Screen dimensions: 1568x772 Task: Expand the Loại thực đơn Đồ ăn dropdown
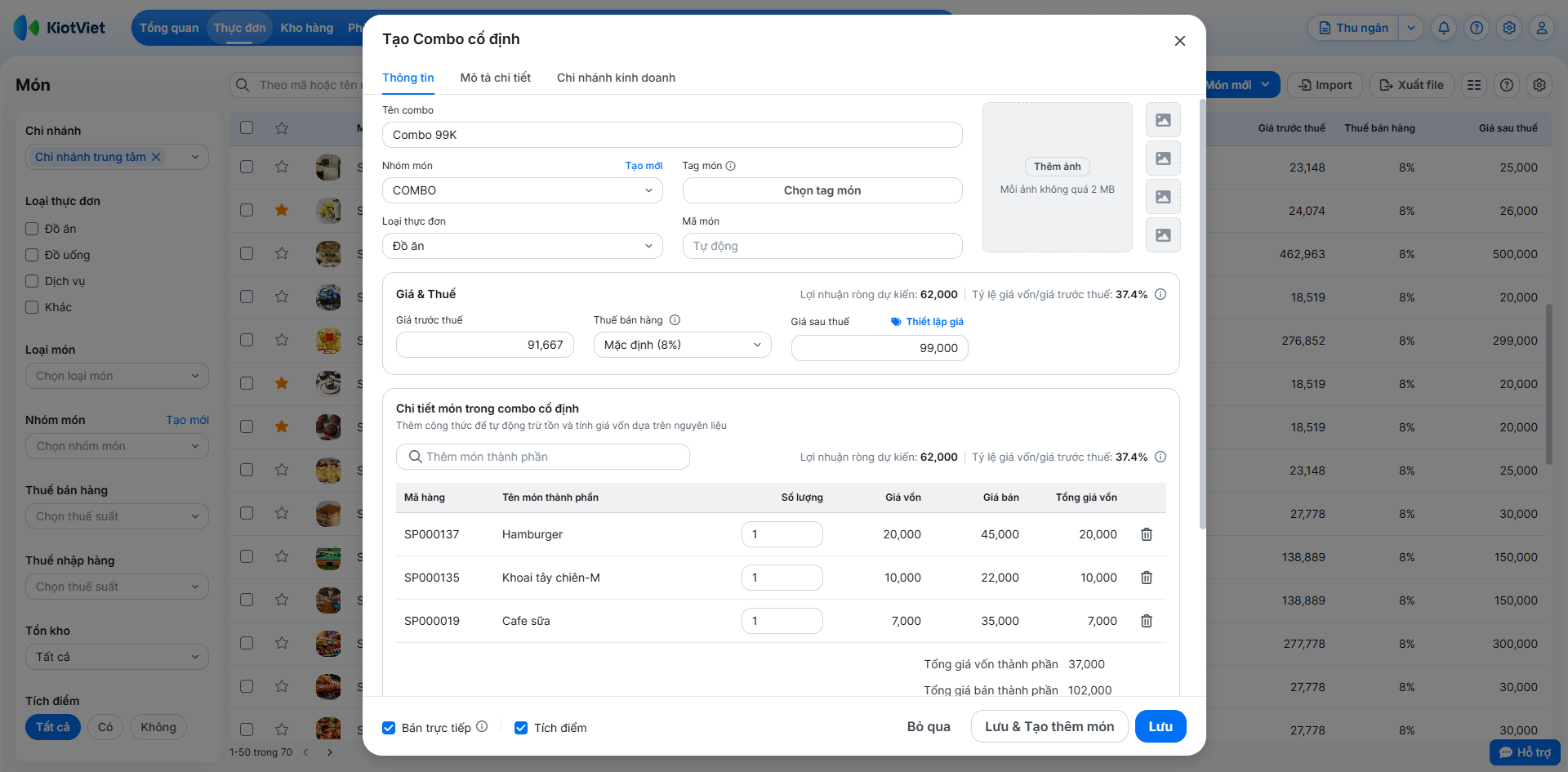tap(522, 246)
